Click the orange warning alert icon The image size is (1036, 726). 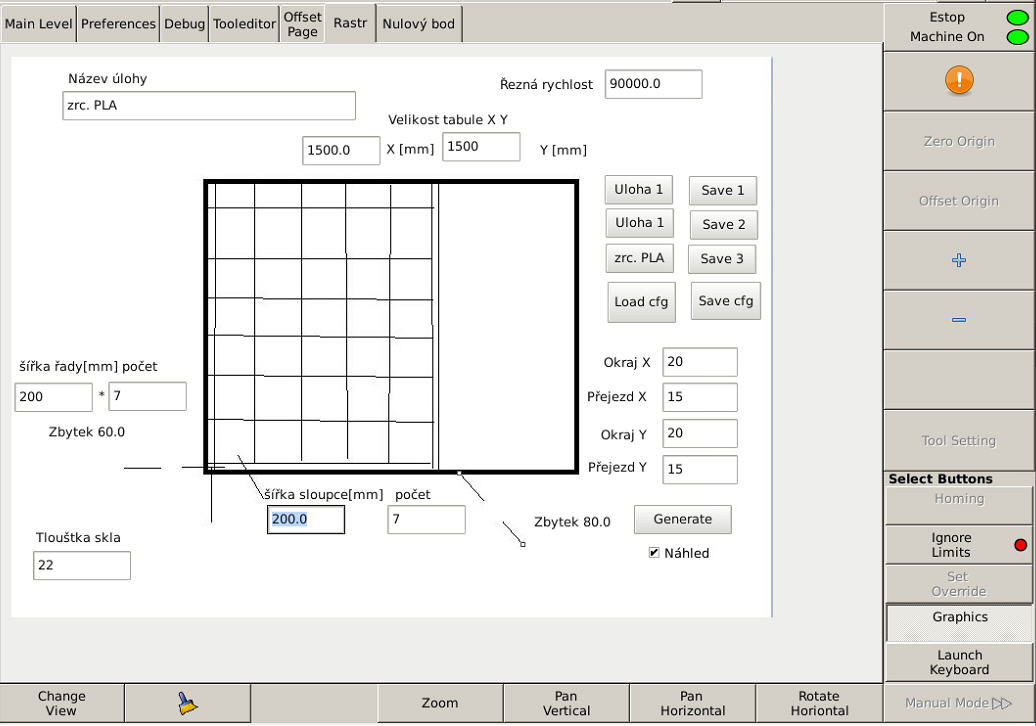coord(958,81)
